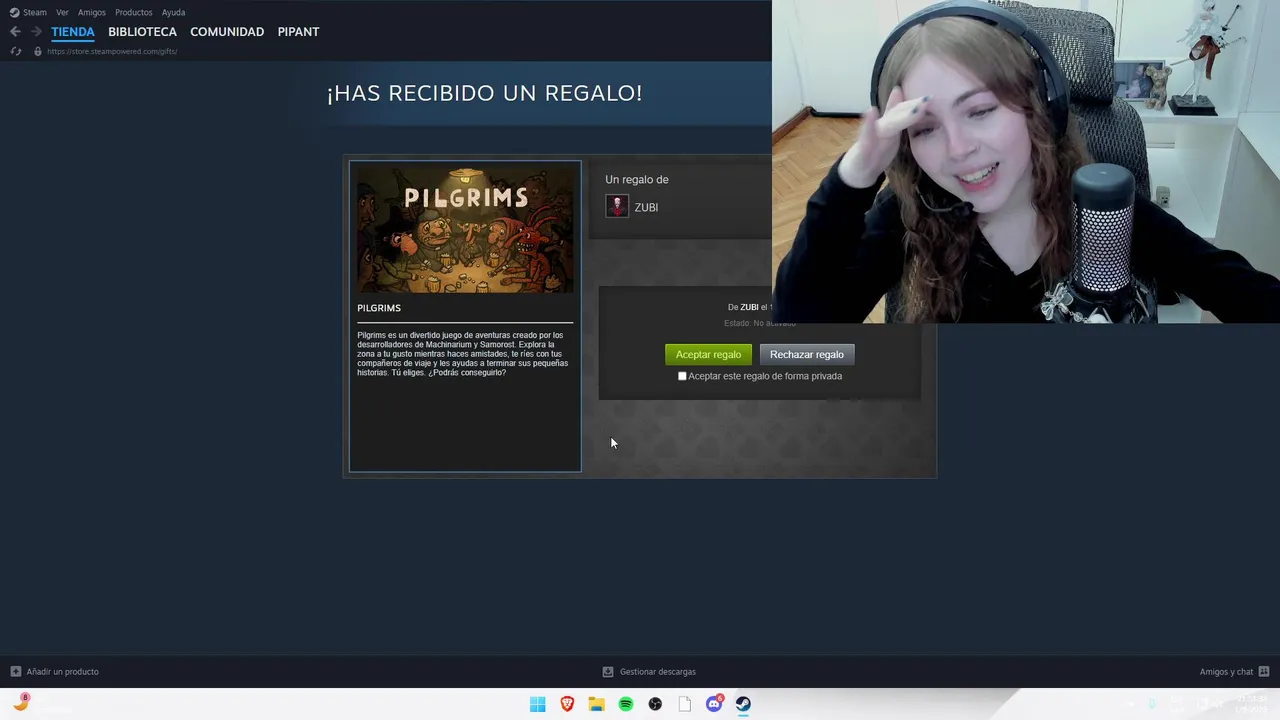Open the Amigos menu
The image size is (1280, 720).
(x=92, y=12)
